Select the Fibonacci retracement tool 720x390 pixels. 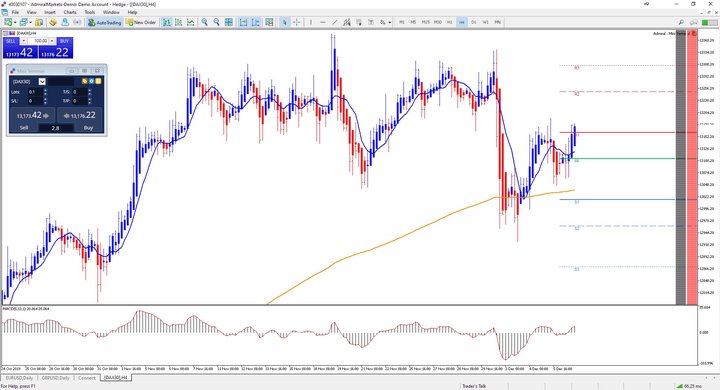point(359,22)
